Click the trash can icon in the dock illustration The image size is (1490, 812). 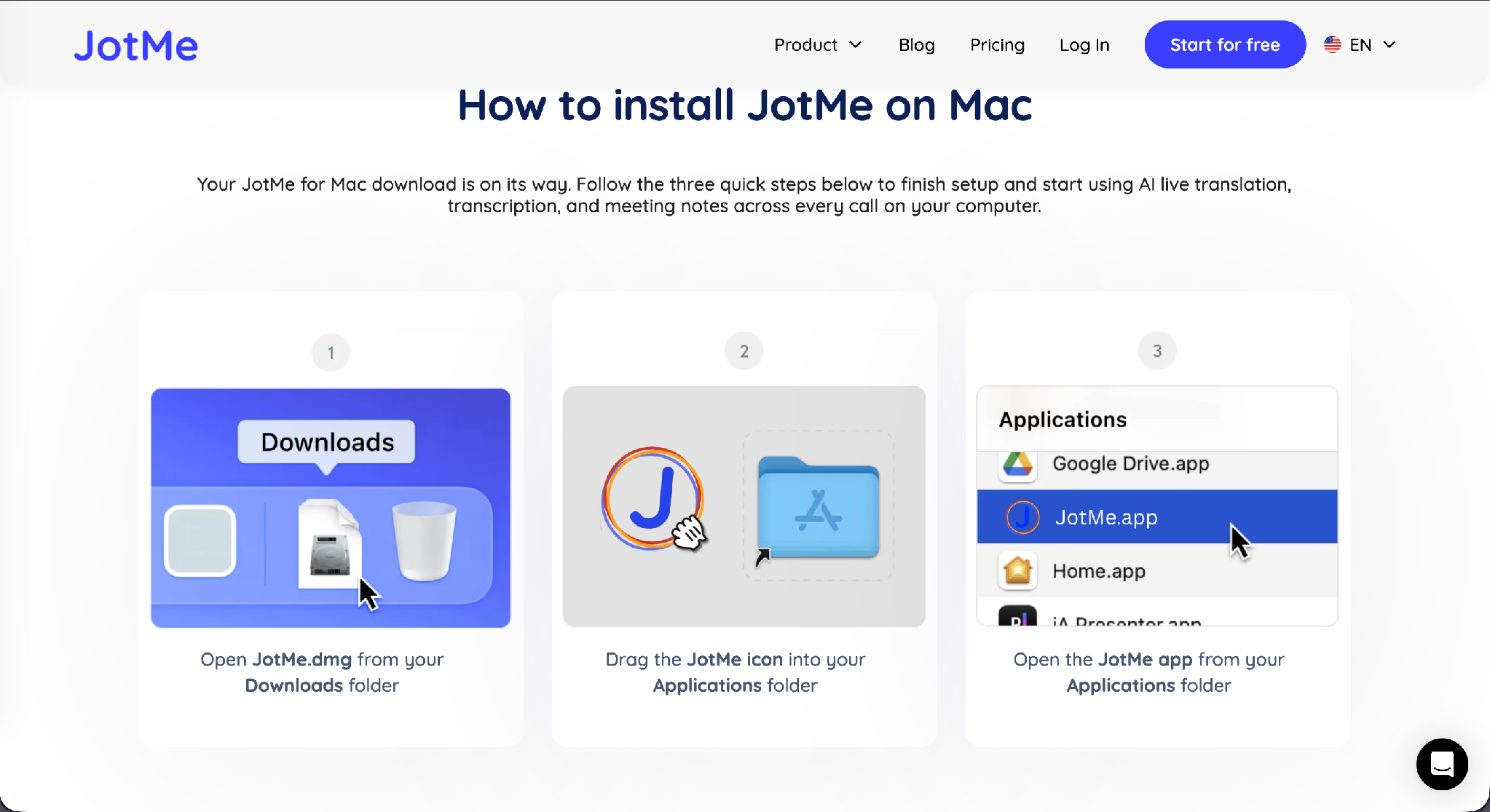point(424,541)
